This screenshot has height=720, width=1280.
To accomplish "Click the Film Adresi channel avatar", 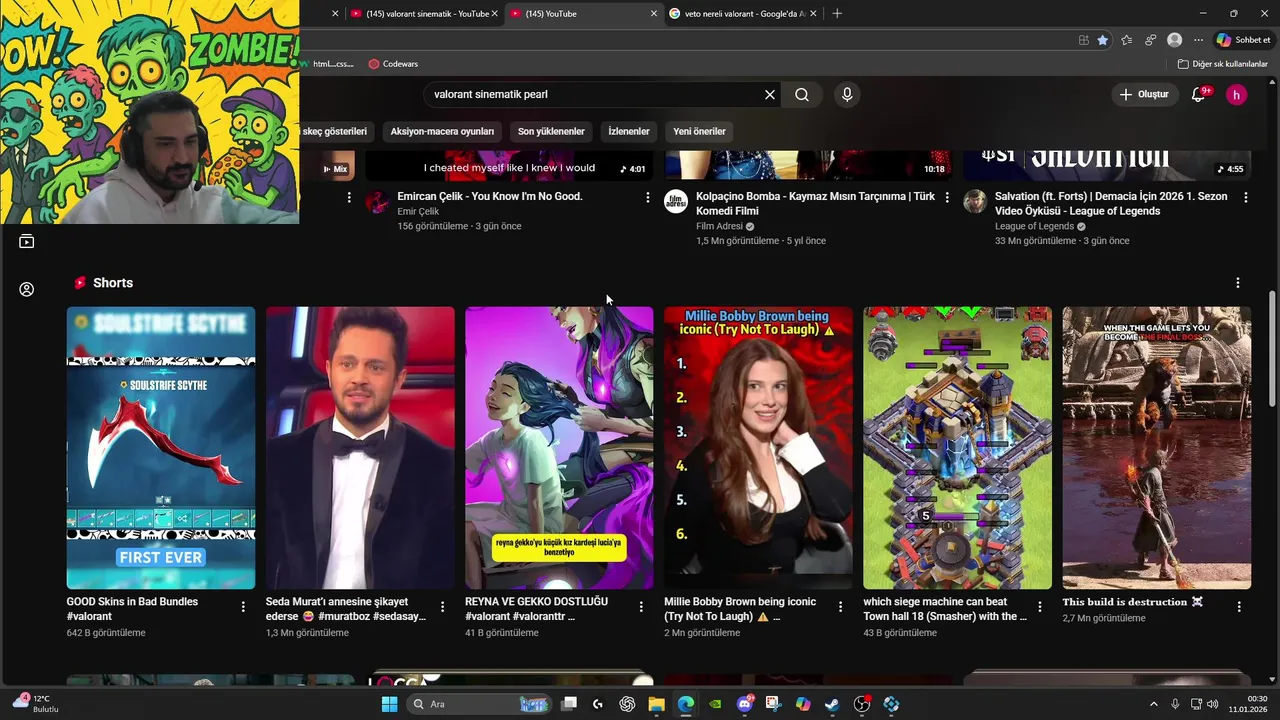I will [x=676, y=202].
